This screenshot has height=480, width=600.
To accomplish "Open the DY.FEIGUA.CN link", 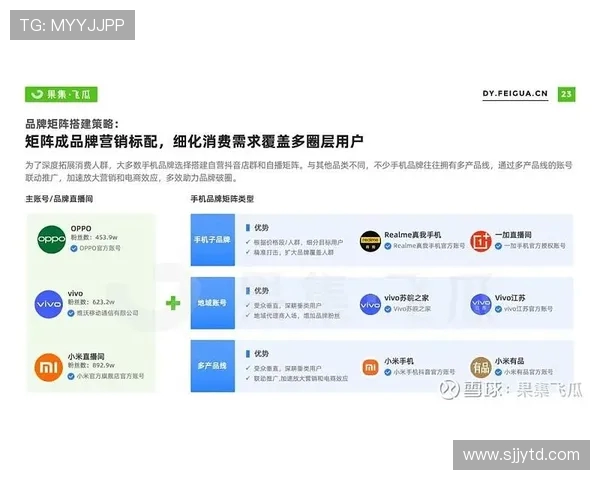I will [x=515, y=94].
